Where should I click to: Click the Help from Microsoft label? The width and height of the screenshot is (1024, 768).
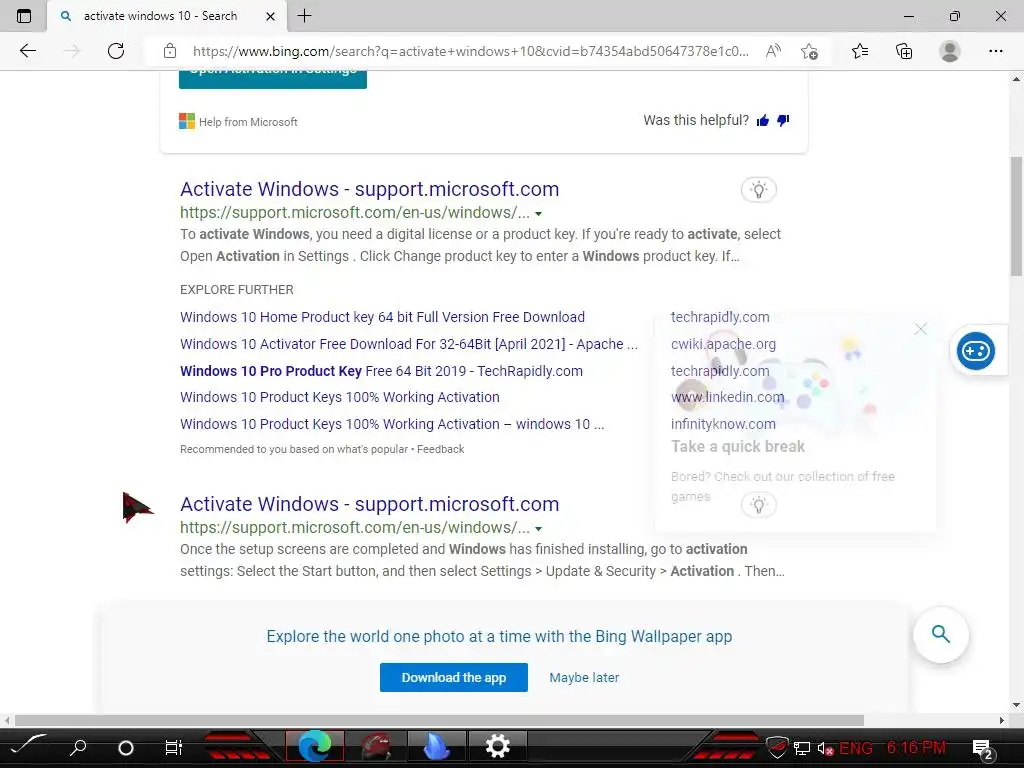click(248, 121)
